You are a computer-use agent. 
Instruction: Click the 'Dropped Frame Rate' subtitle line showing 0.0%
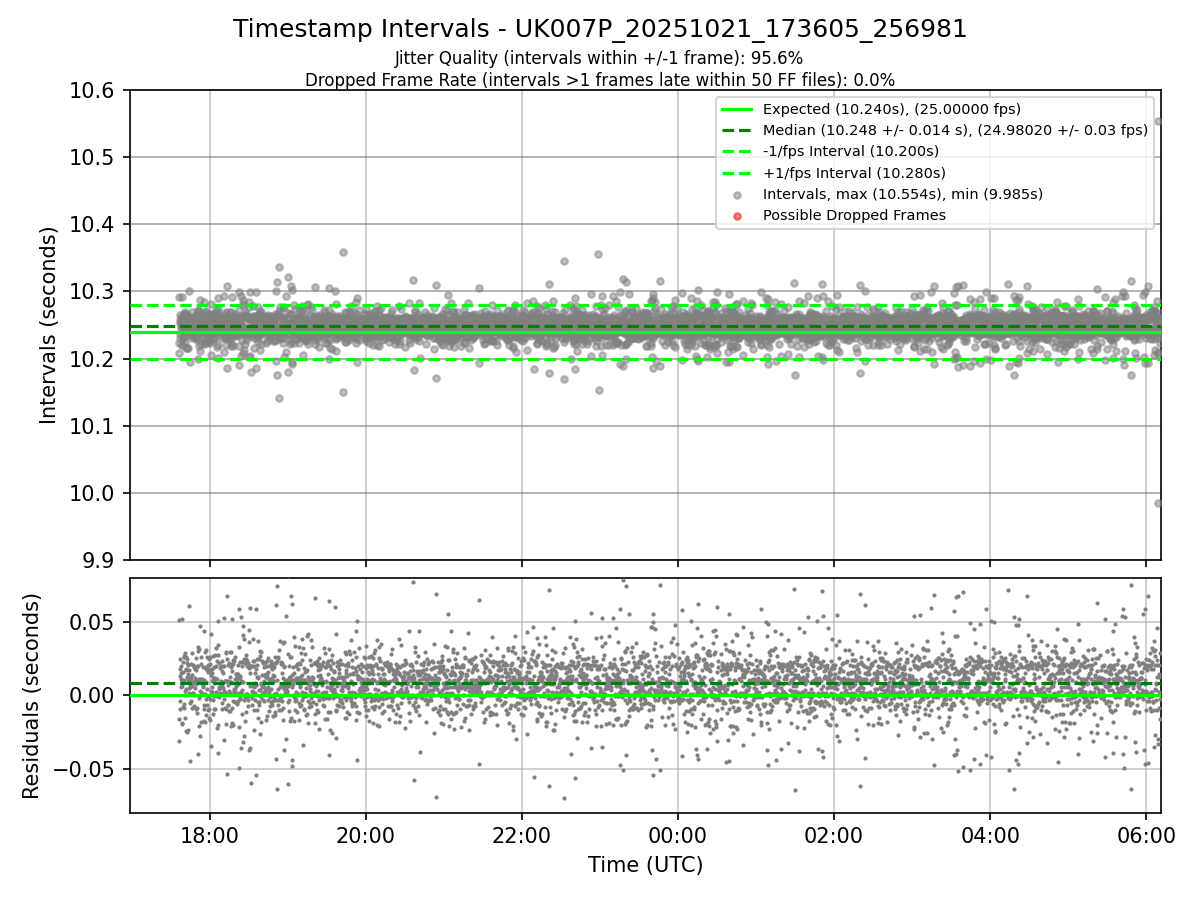pos(600,80)
